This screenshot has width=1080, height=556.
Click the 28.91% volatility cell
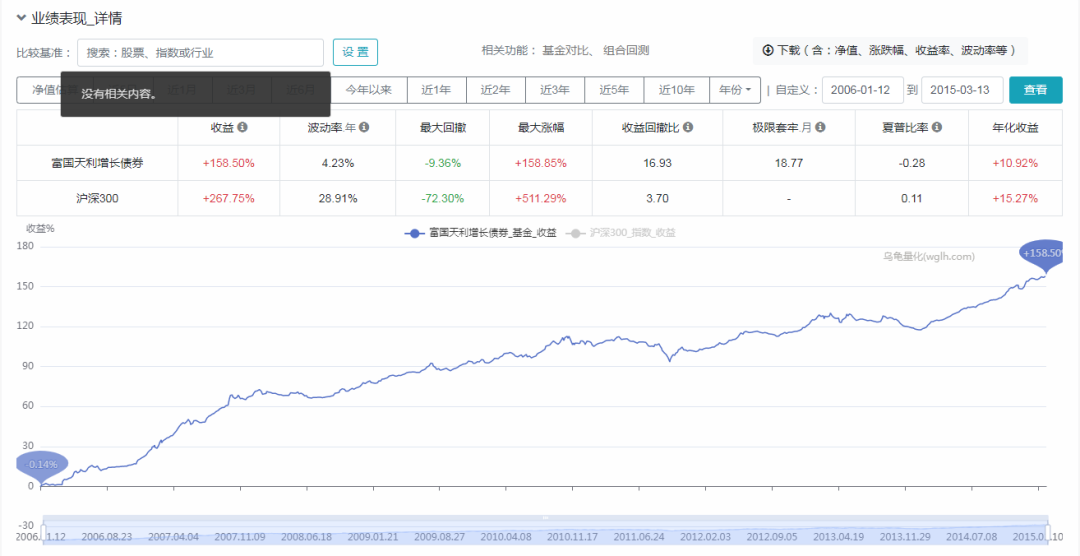[x=338, y=198]
